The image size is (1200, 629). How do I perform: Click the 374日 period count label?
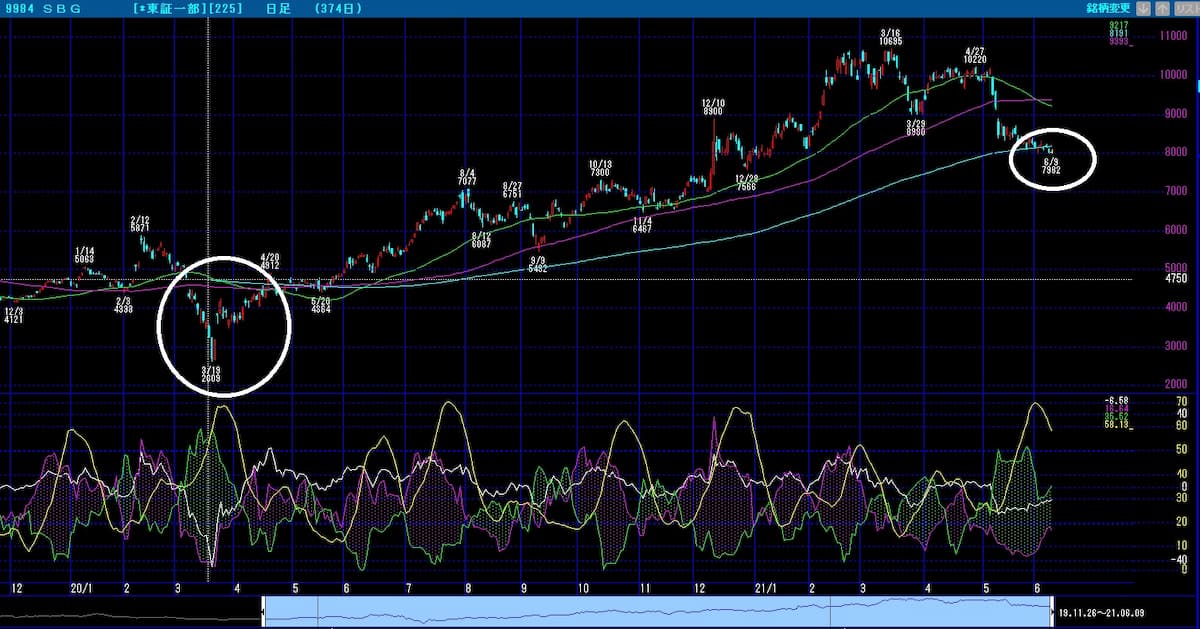coord(339,9)
